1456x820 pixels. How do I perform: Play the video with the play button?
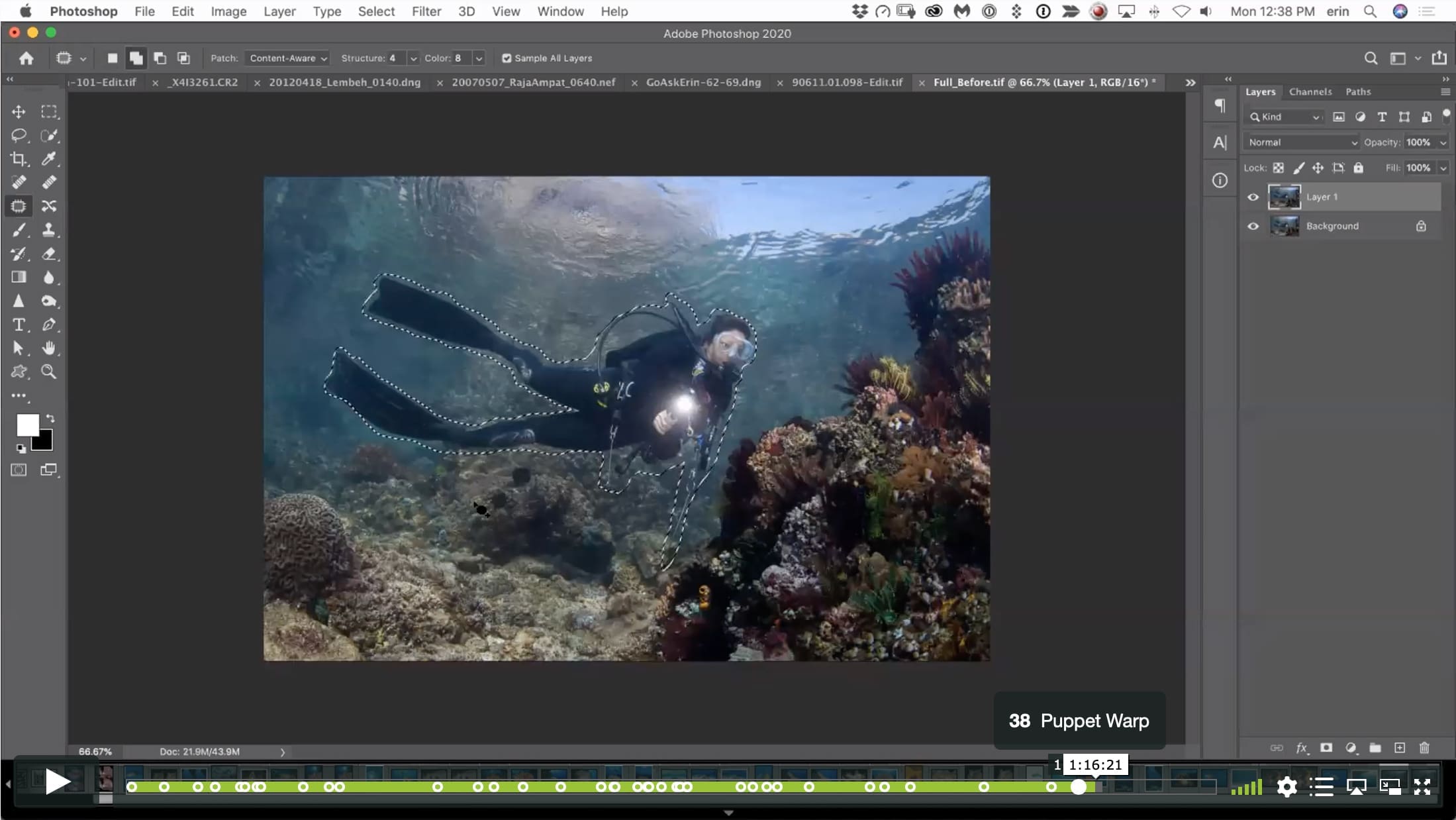point(58,782)
